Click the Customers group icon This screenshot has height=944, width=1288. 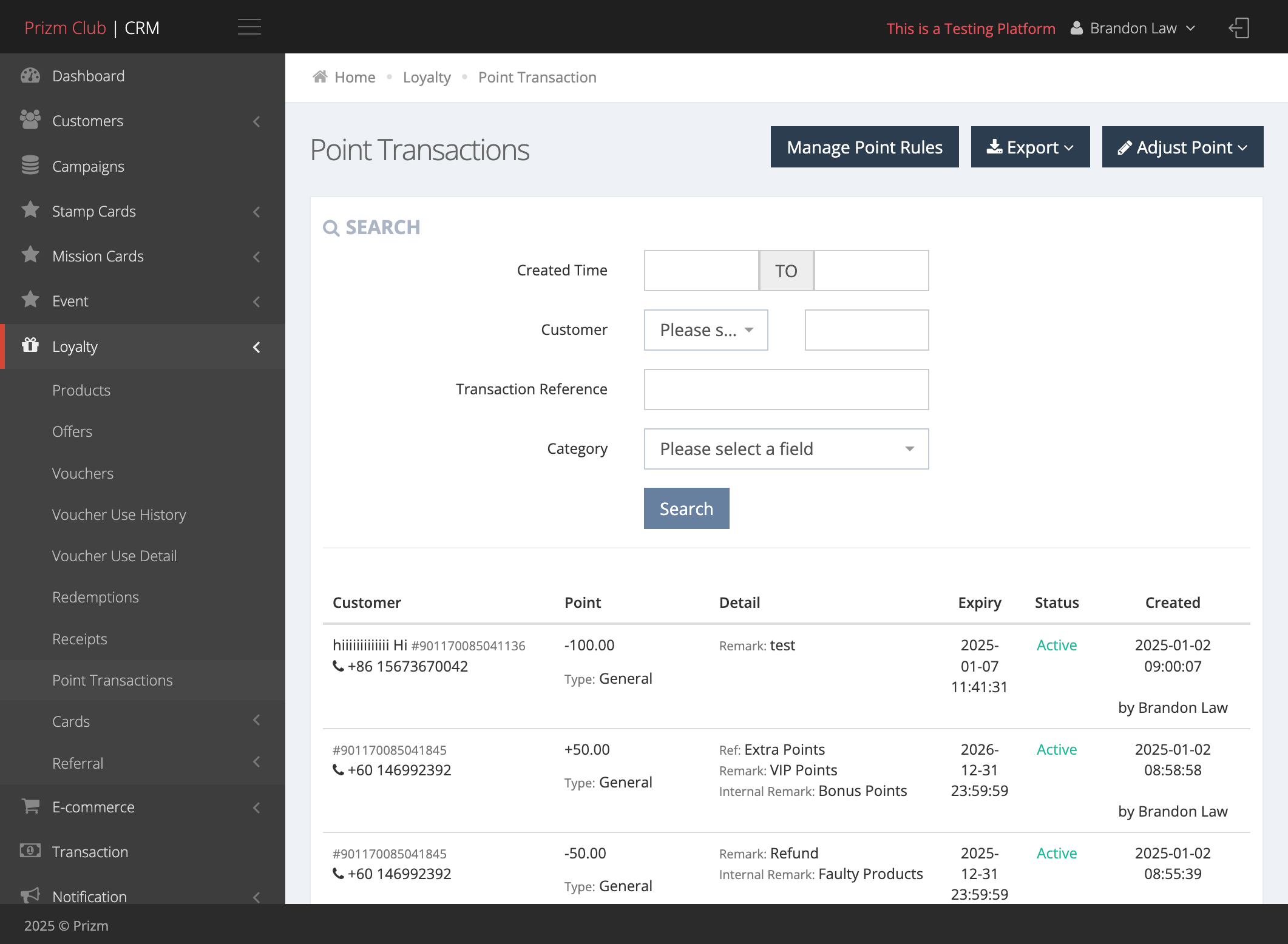click(30, 120)
